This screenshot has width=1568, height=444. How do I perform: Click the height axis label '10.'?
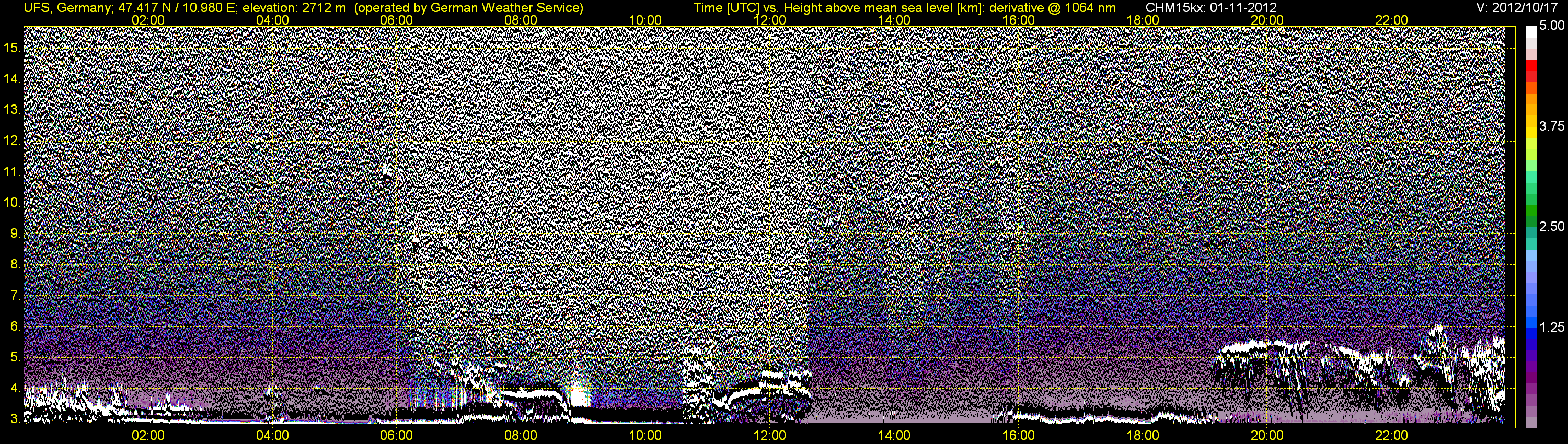point(13,203)
